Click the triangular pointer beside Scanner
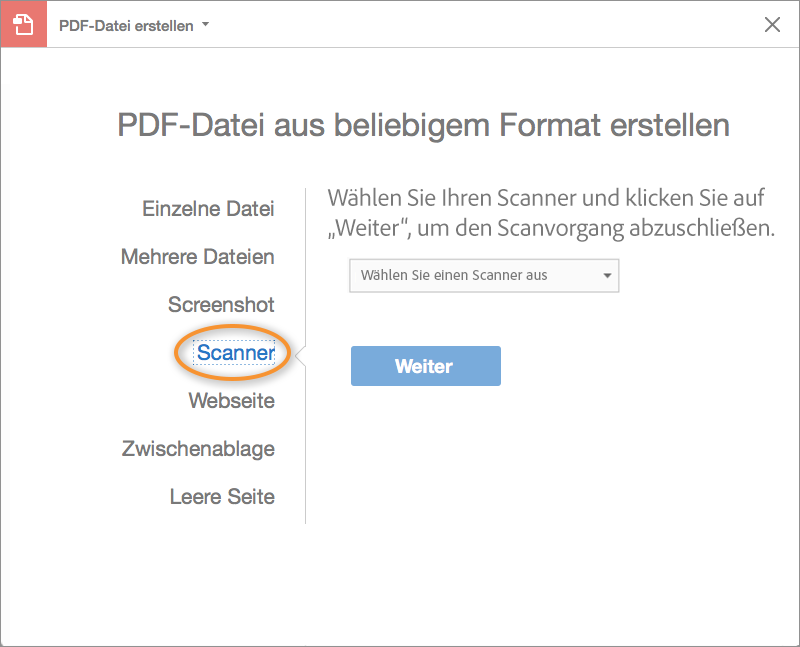Image resolution: width=800 pixels, height=647 pixels. coord(300,353)
